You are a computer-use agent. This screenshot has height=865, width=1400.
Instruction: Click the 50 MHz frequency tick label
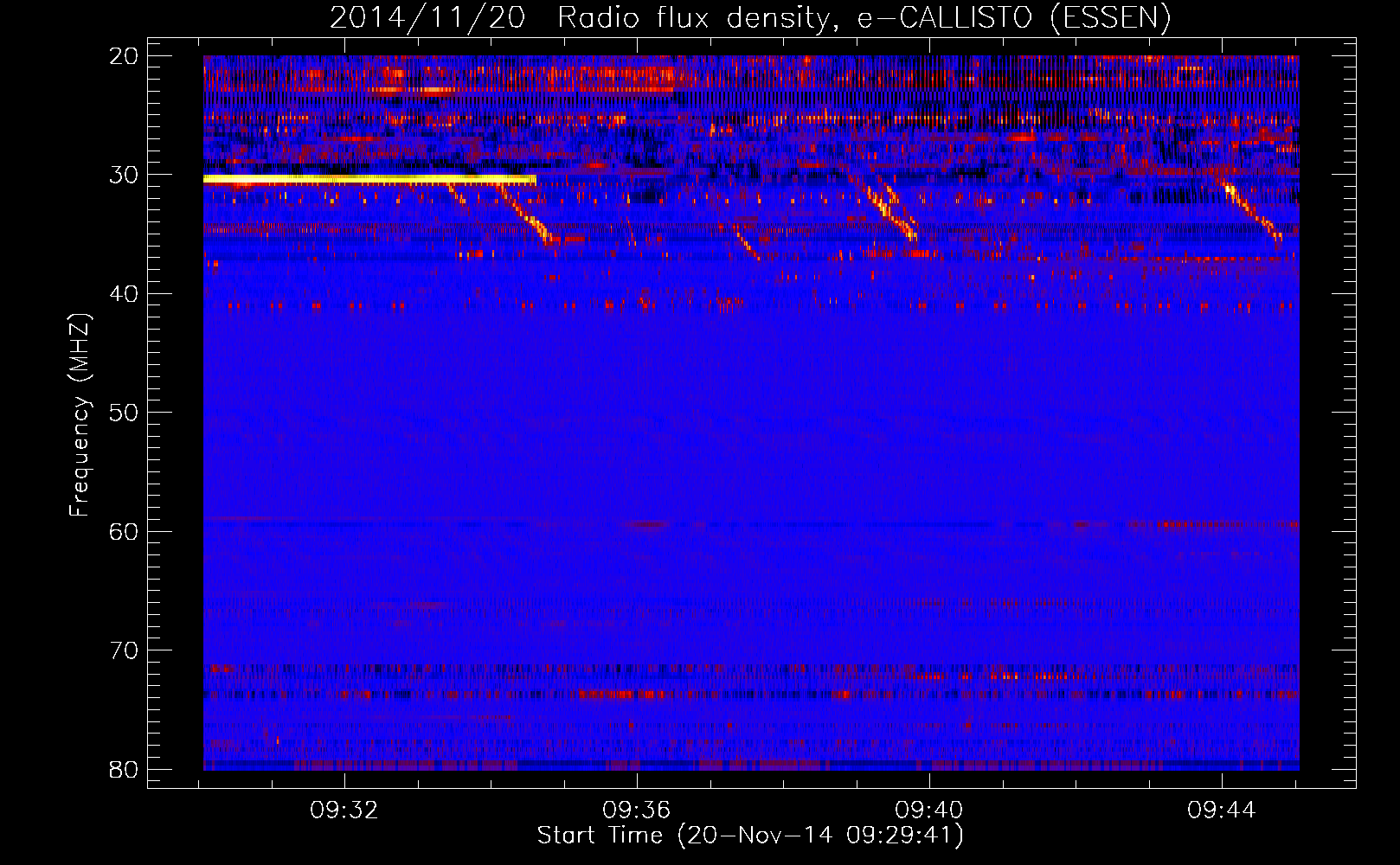tap(124, 413)
